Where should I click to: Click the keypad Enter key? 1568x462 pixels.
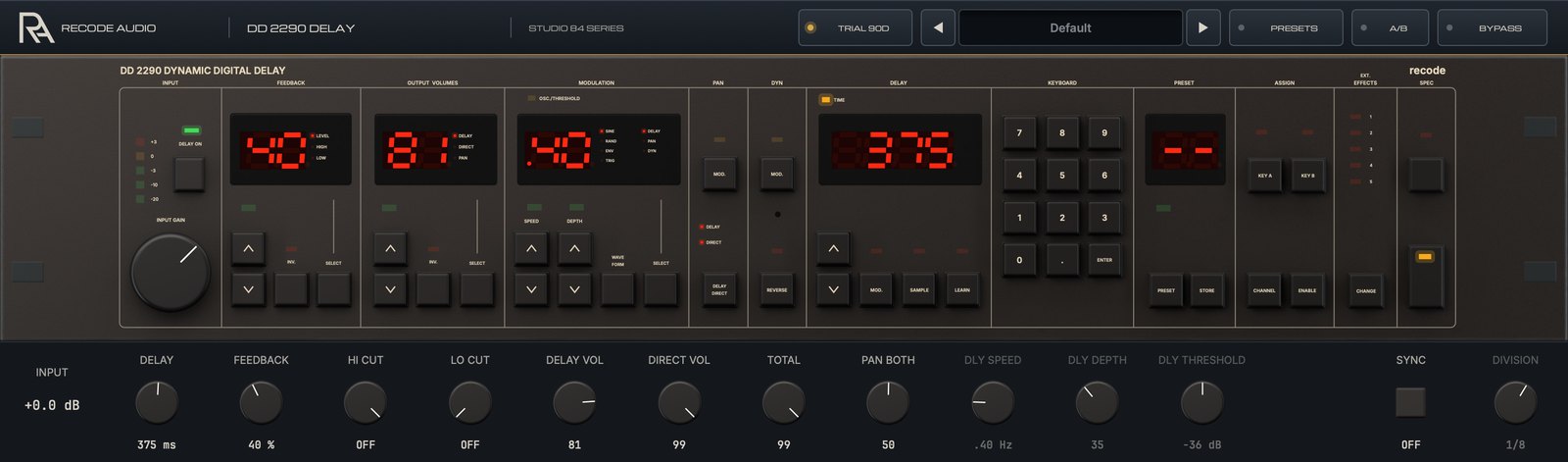[1104, 260]
